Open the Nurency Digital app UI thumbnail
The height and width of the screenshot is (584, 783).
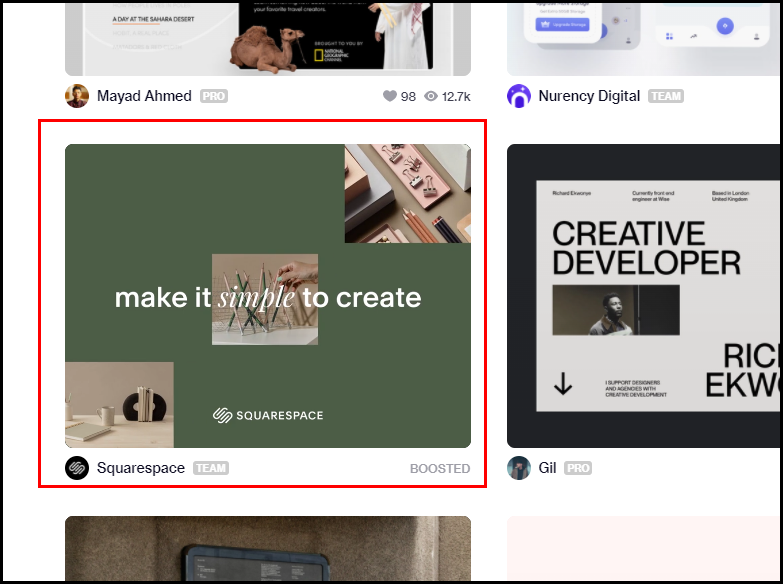643,38
